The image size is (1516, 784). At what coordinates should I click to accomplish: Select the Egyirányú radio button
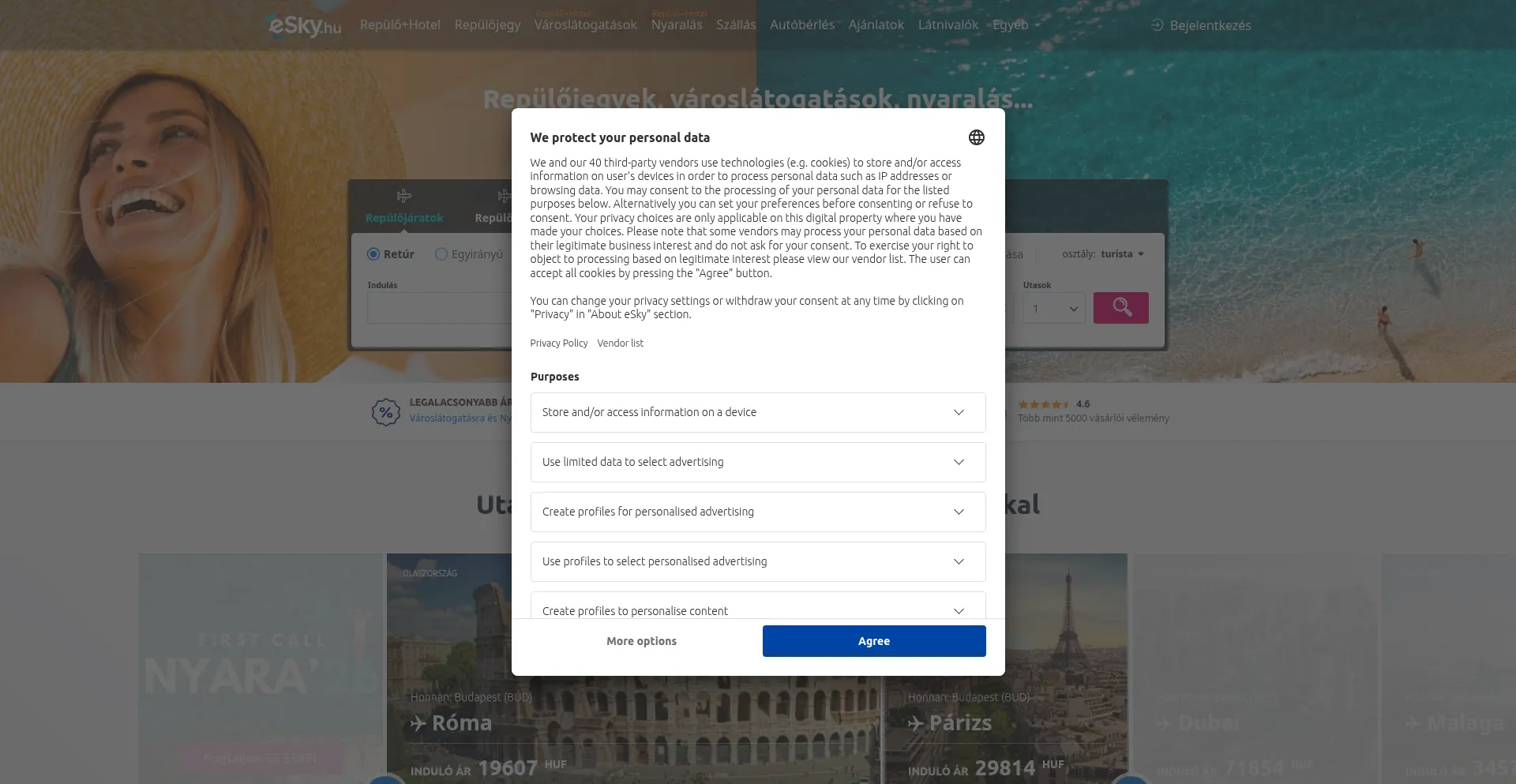coord(441,254)
